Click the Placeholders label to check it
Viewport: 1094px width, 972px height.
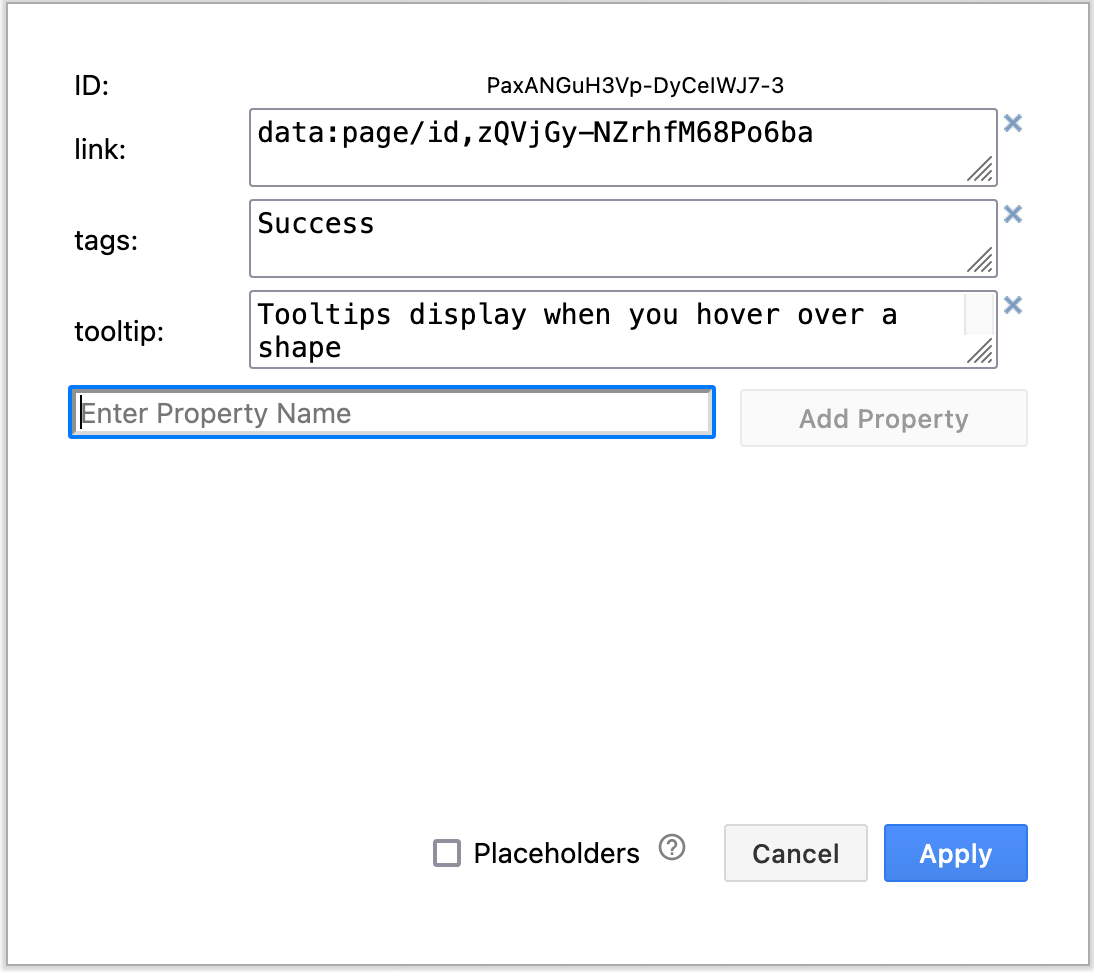(x=556, y=853)
